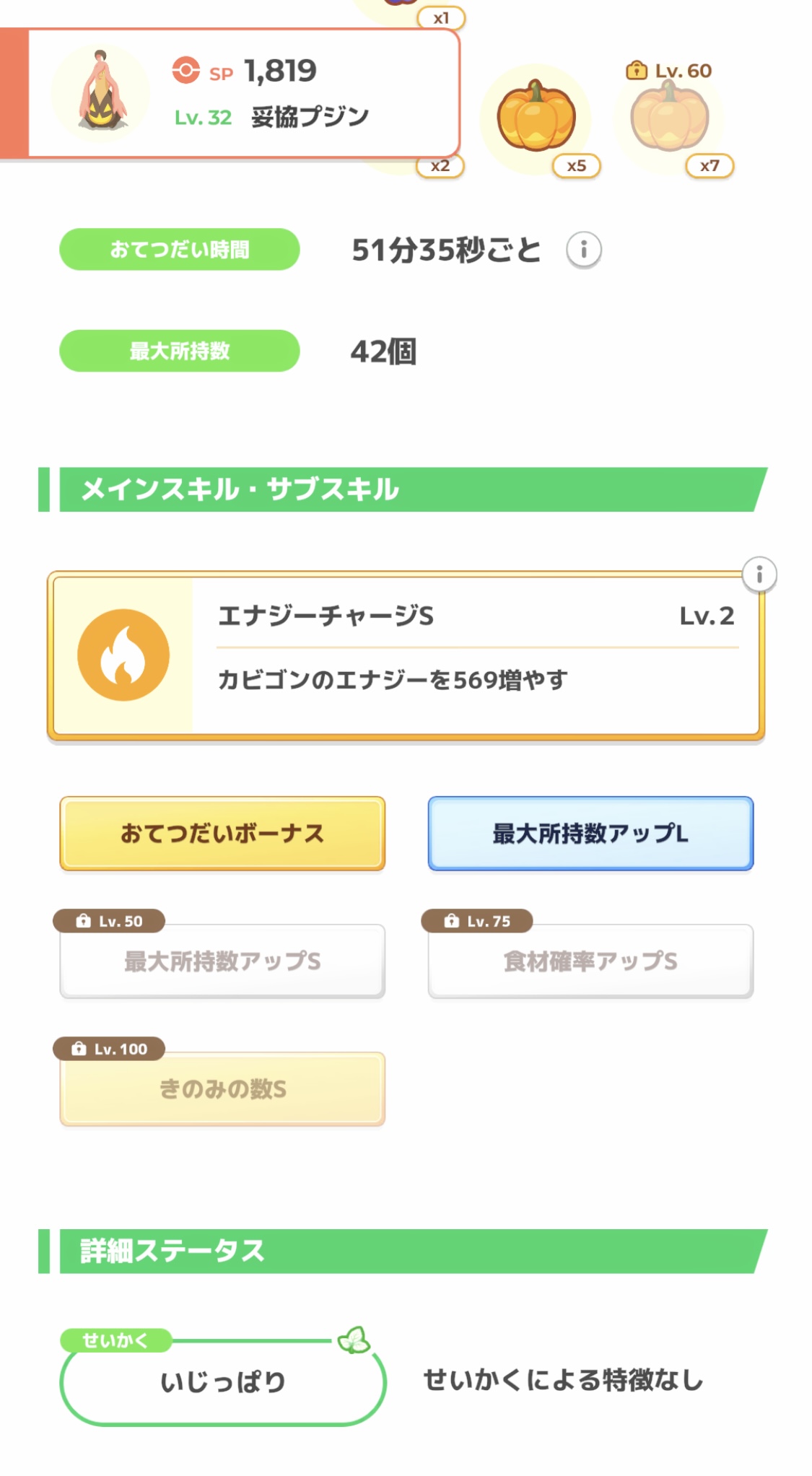Tap the SP Poké Ball icon
Image resolution: width=812 pixels, height=1476 pixels.
(x=185, y=71)
